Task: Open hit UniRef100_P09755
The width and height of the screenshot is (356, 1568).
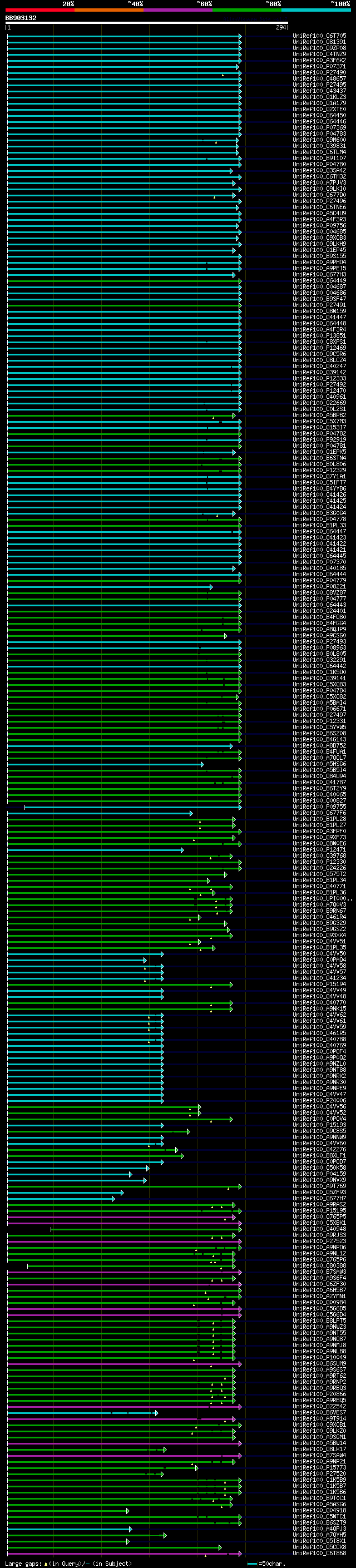Action: tap(319, 807)
